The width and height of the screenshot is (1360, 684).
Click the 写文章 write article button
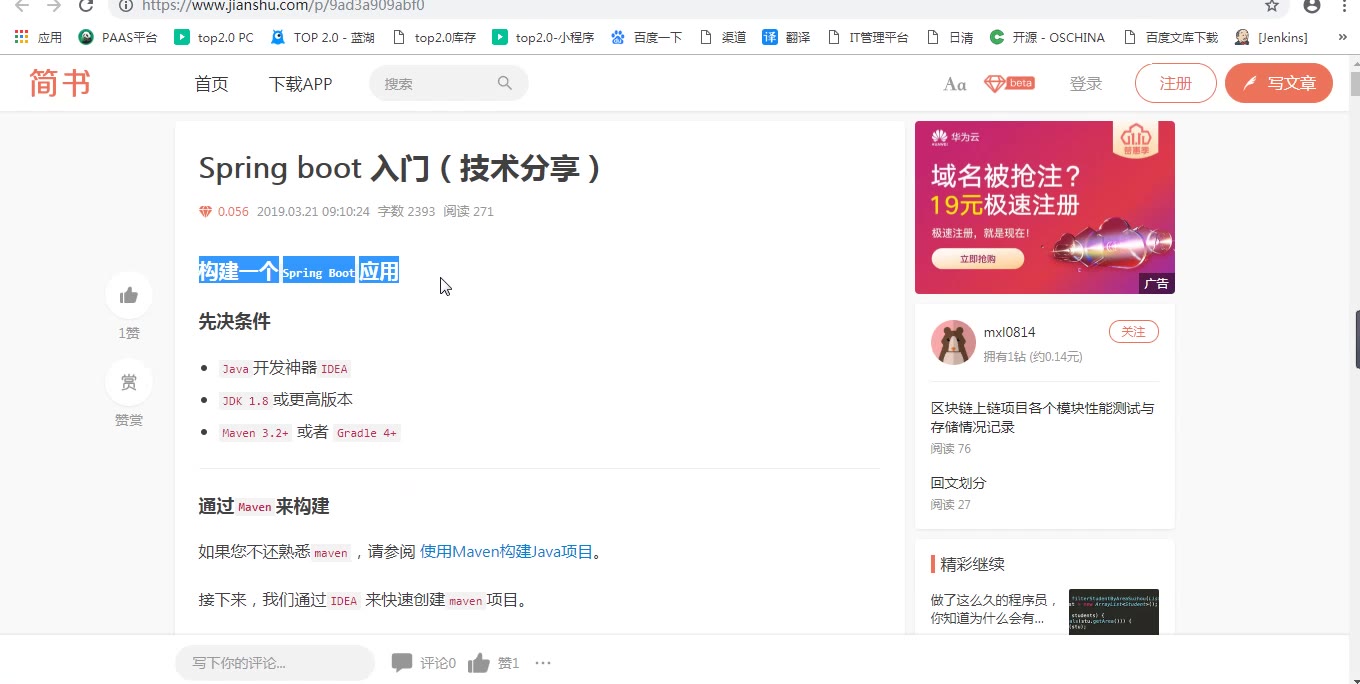tap(1279, 83)
